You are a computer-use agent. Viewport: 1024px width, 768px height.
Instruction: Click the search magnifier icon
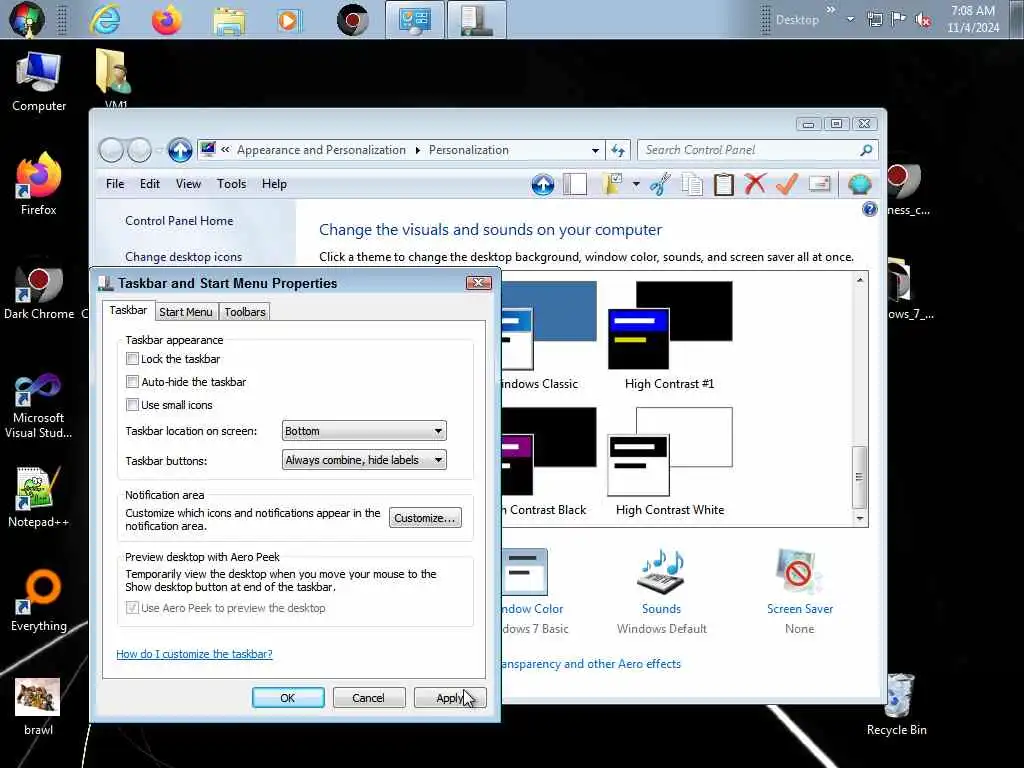click(x=866, y=150)
